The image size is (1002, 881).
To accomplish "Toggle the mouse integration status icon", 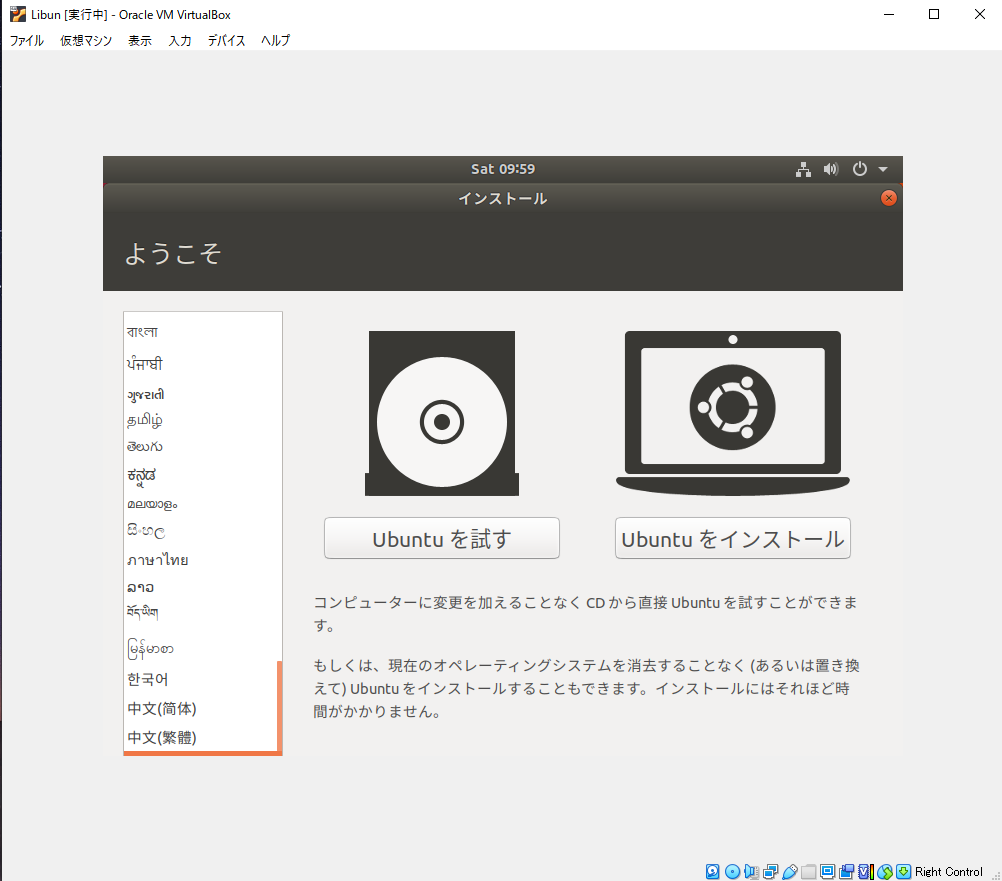I will [884, 871].
